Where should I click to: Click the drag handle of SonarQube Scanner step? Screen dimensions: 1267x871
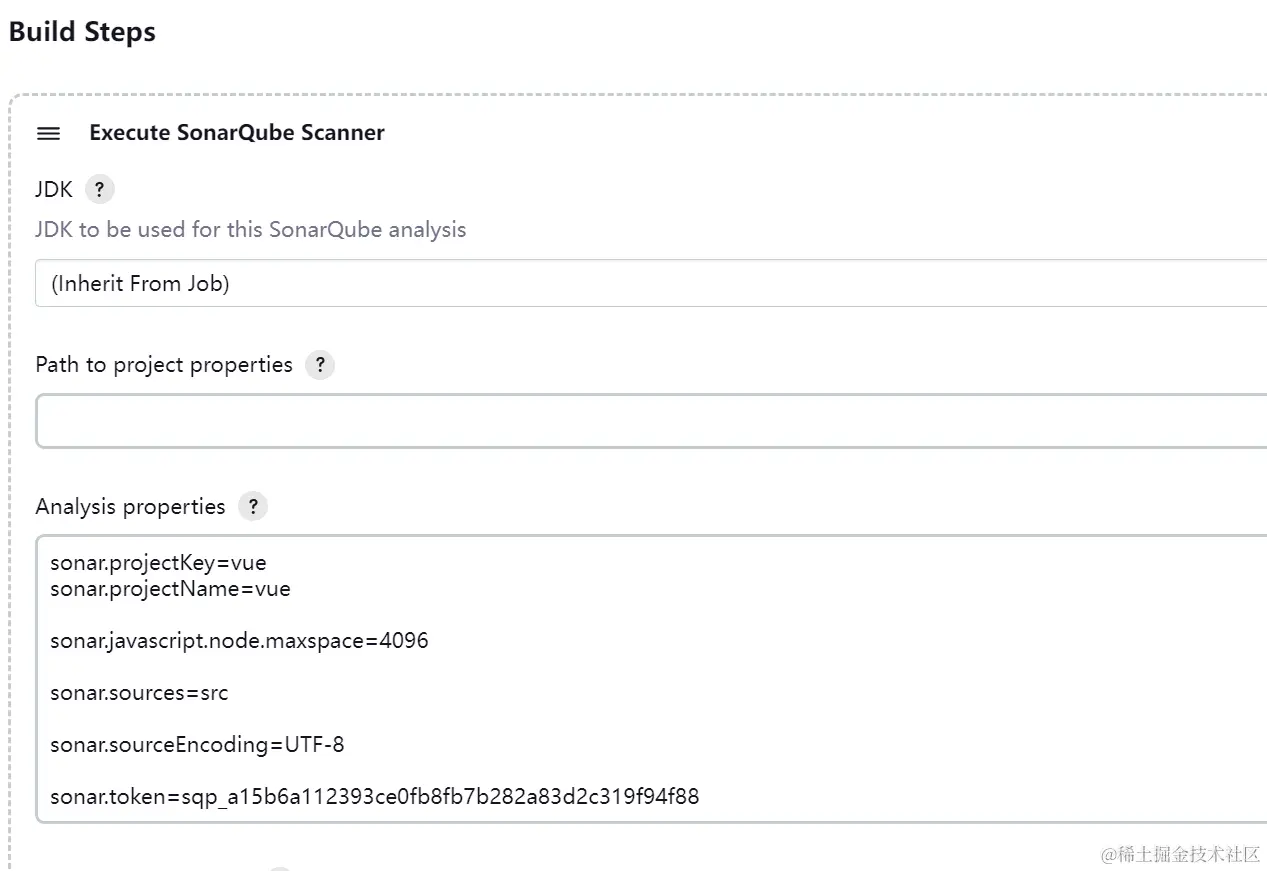point(48,133)
